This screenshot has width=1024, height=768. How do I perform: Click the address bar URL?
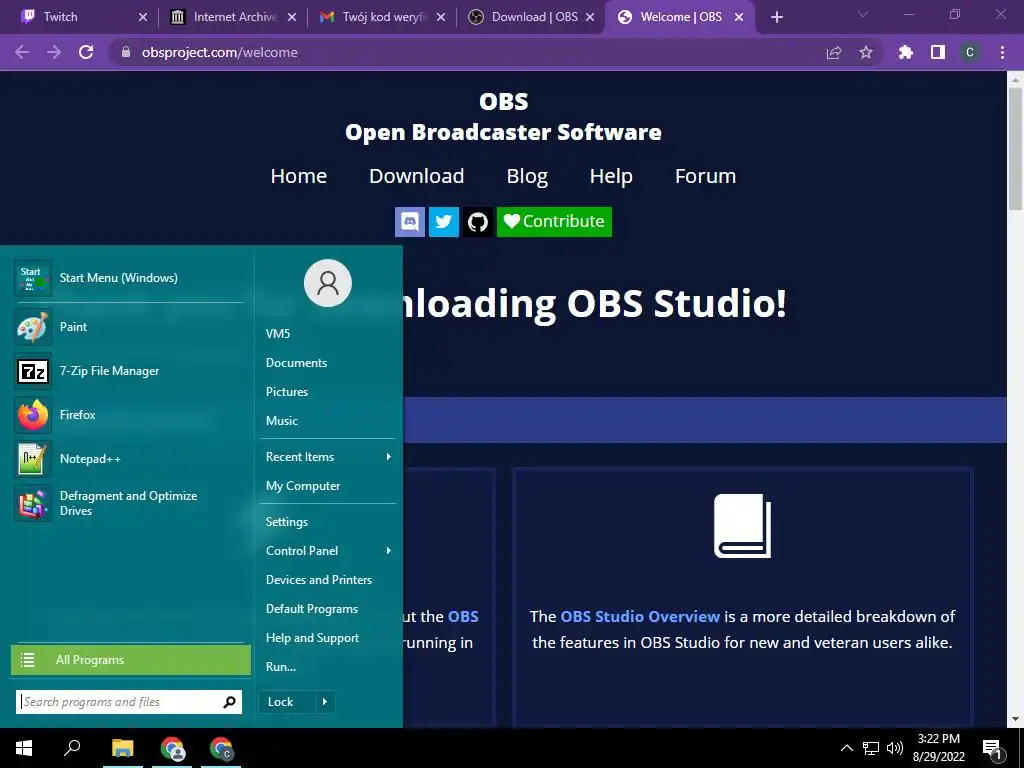click(219, 52)
